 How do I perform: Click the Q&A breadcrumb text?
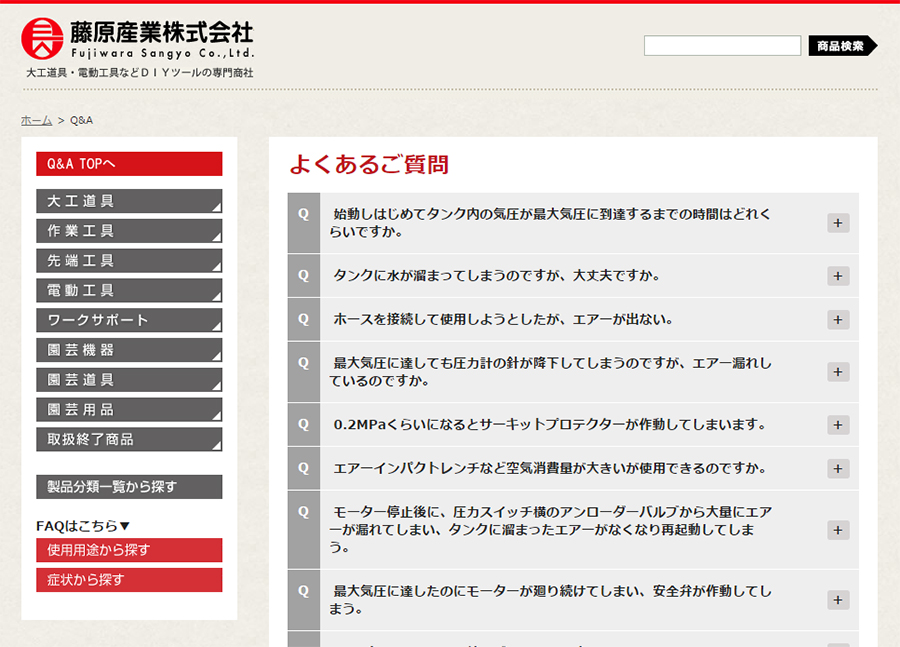tap(82, 120)
